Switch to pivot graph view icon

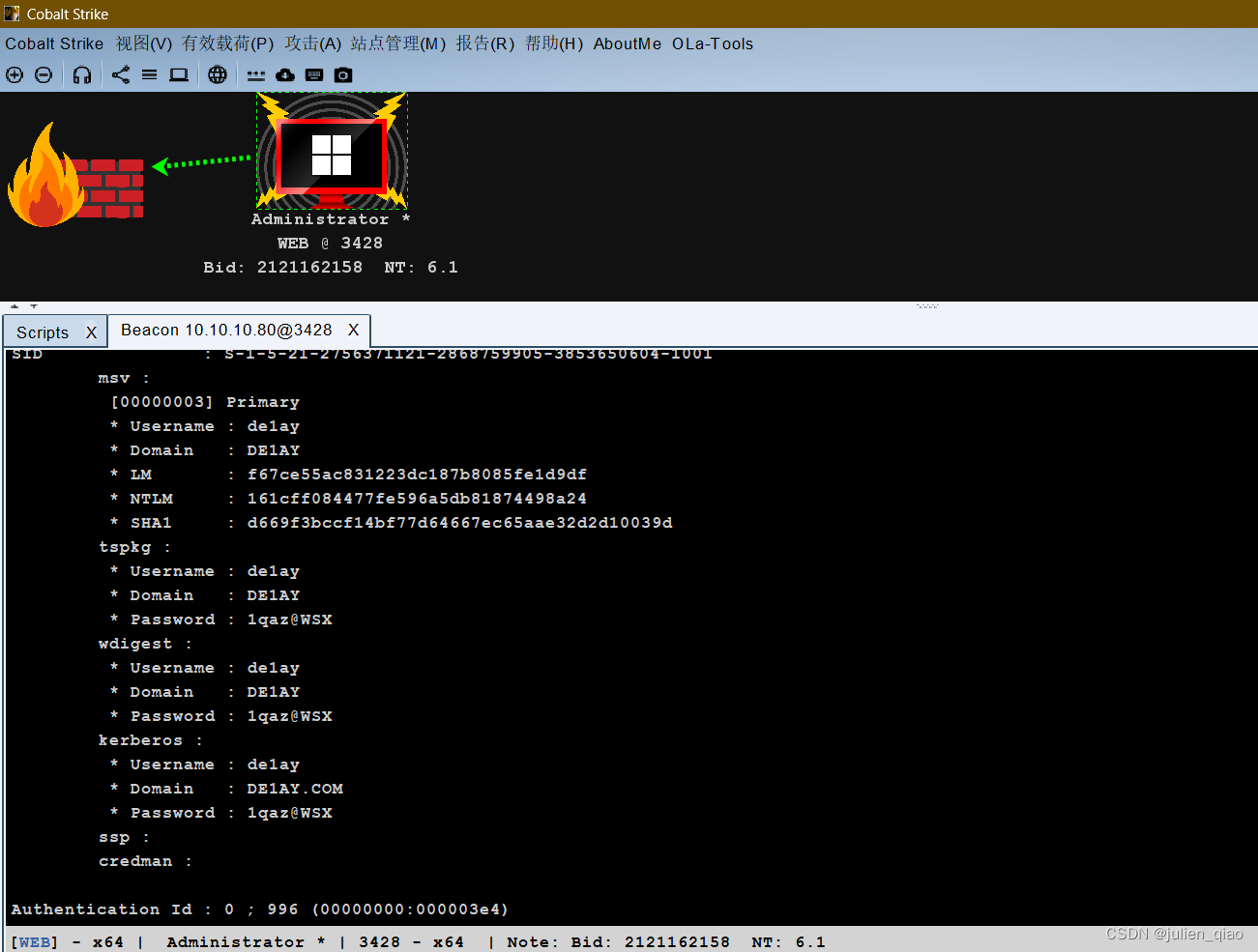click(121, 74)
